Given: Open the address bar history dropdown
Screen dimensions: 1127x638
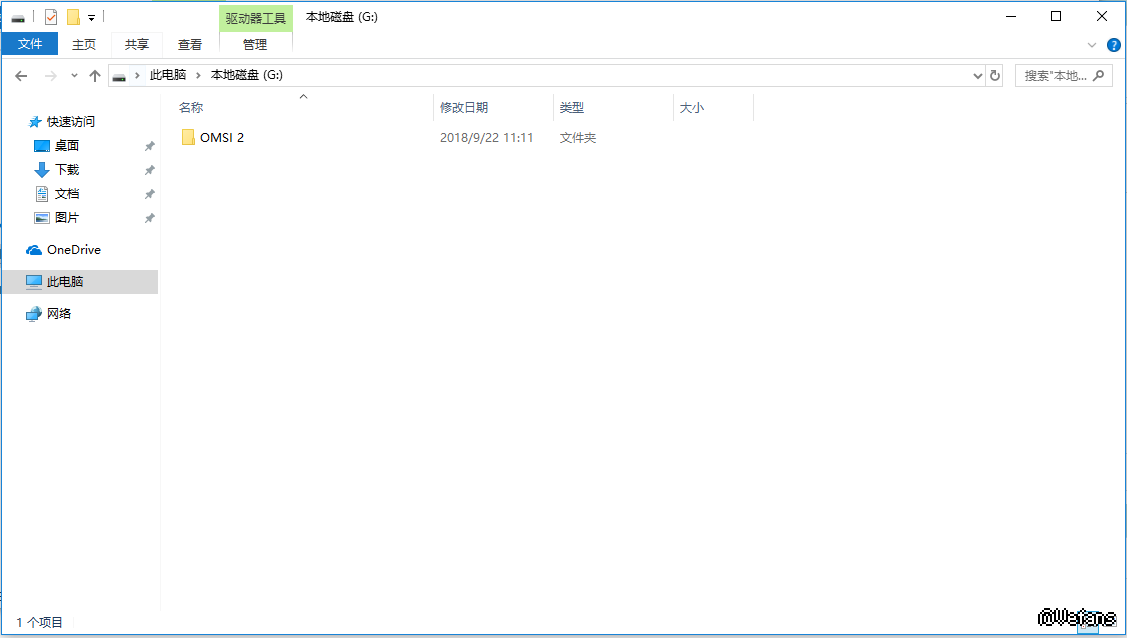Looking at the screenshot, I should pos(978,75).
